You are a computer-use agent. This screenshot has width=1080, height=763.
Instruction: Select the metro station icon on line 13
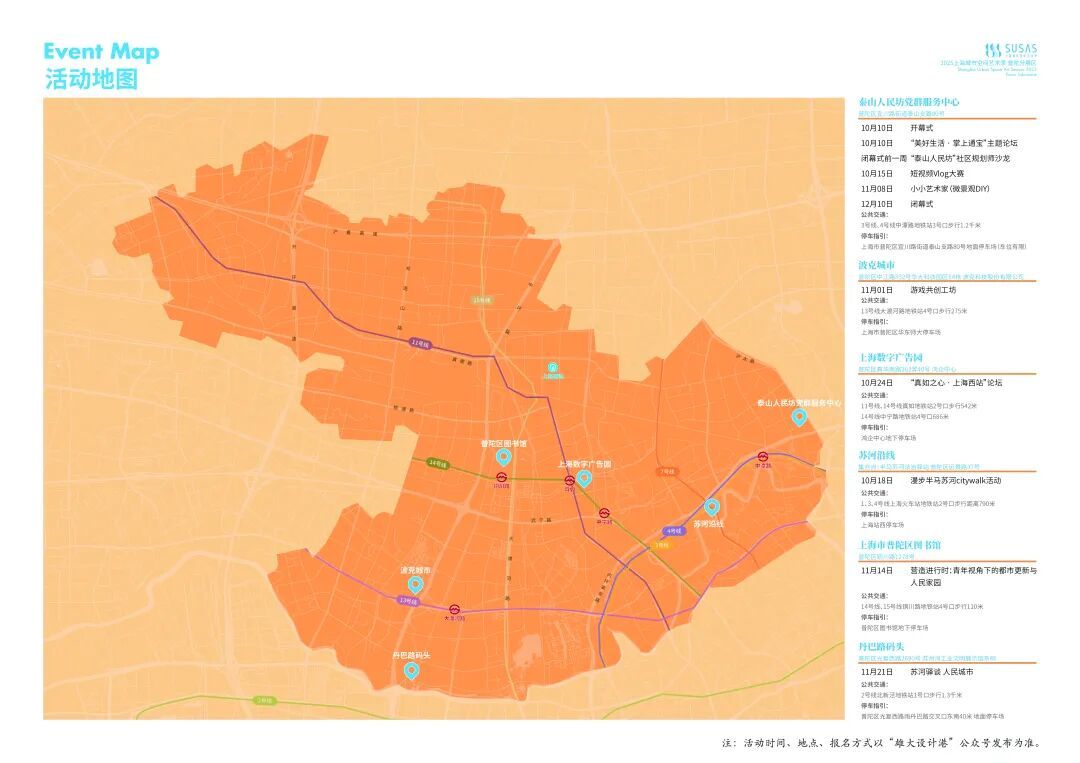[455, 609]
